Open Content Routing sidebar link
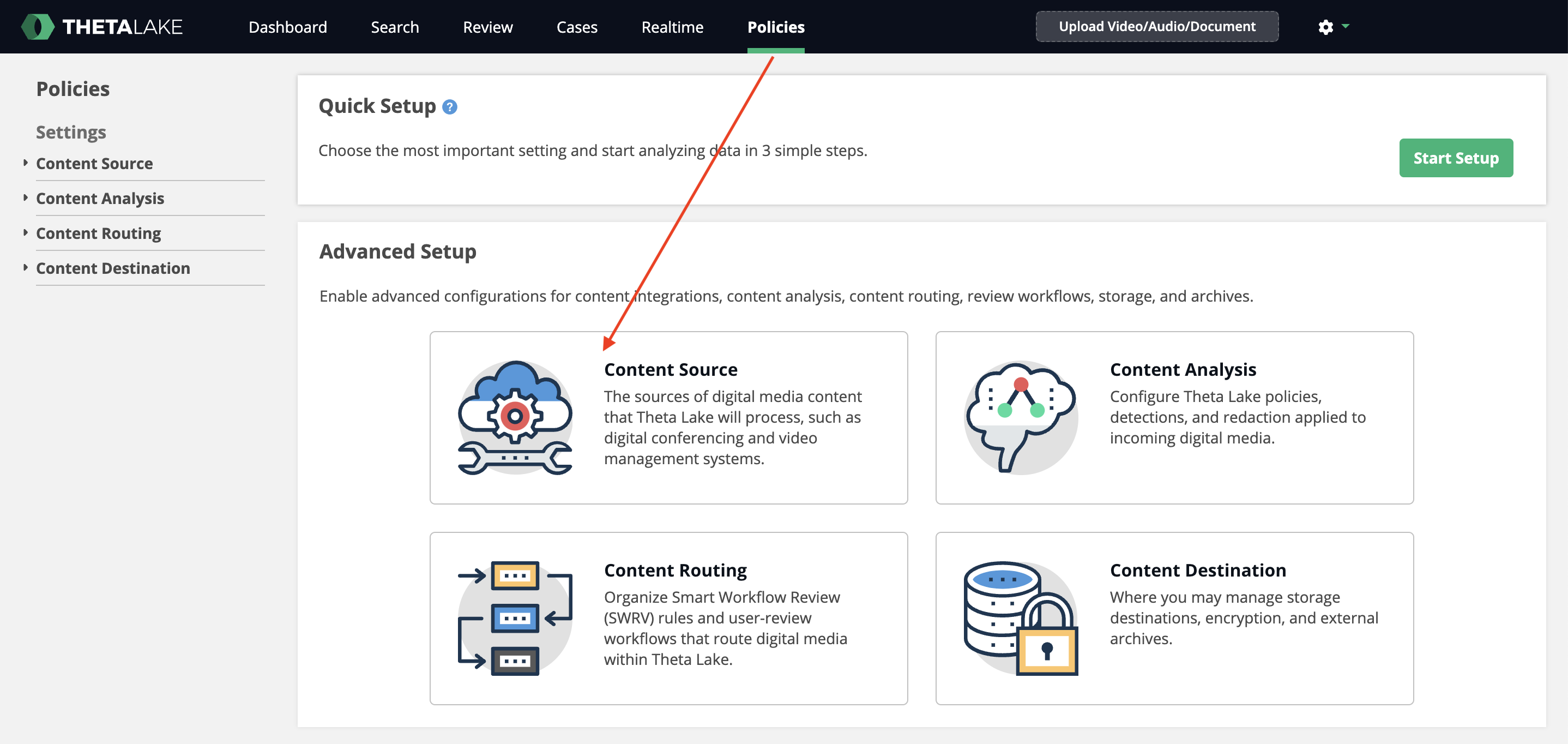 pyautogui.click(x=99, y=233)
